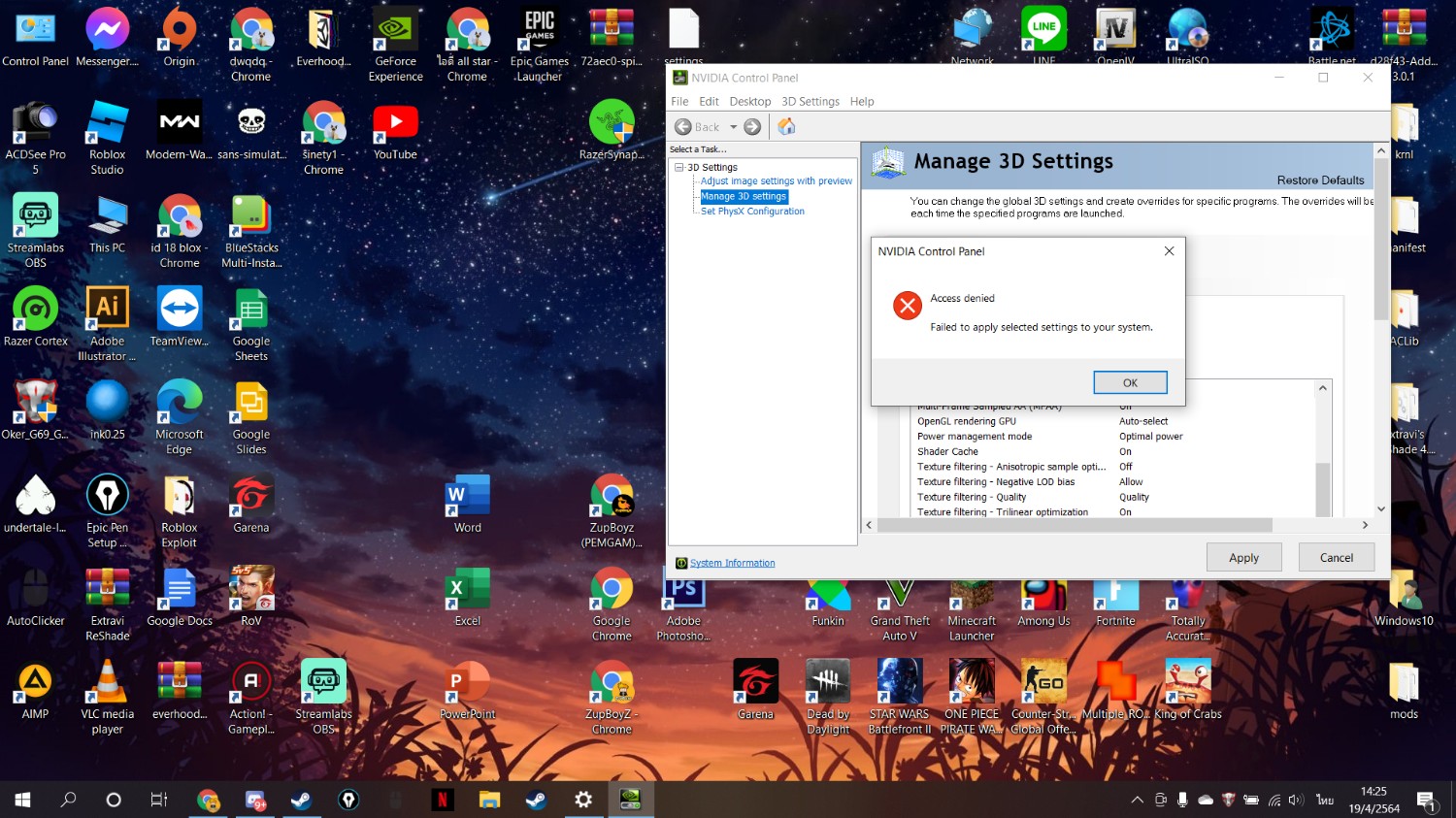This screenshot has width=1456, height=818.
Task: Click OK in the Access denied dialog
Action: click(x=1130, y=382)
